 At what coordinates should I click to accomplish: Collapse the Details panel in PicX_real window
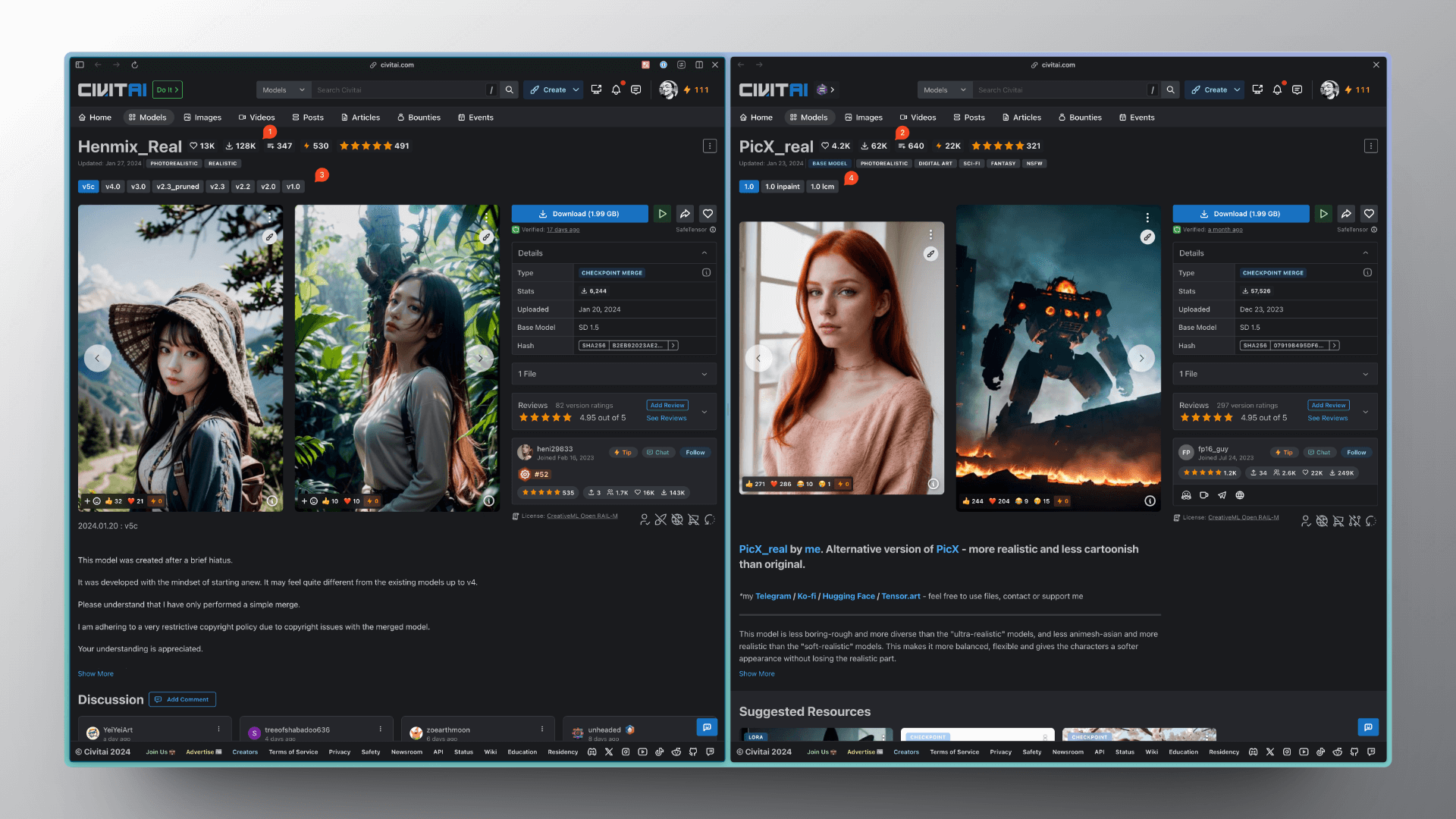pyautogui.click(x=1366, y=253)
